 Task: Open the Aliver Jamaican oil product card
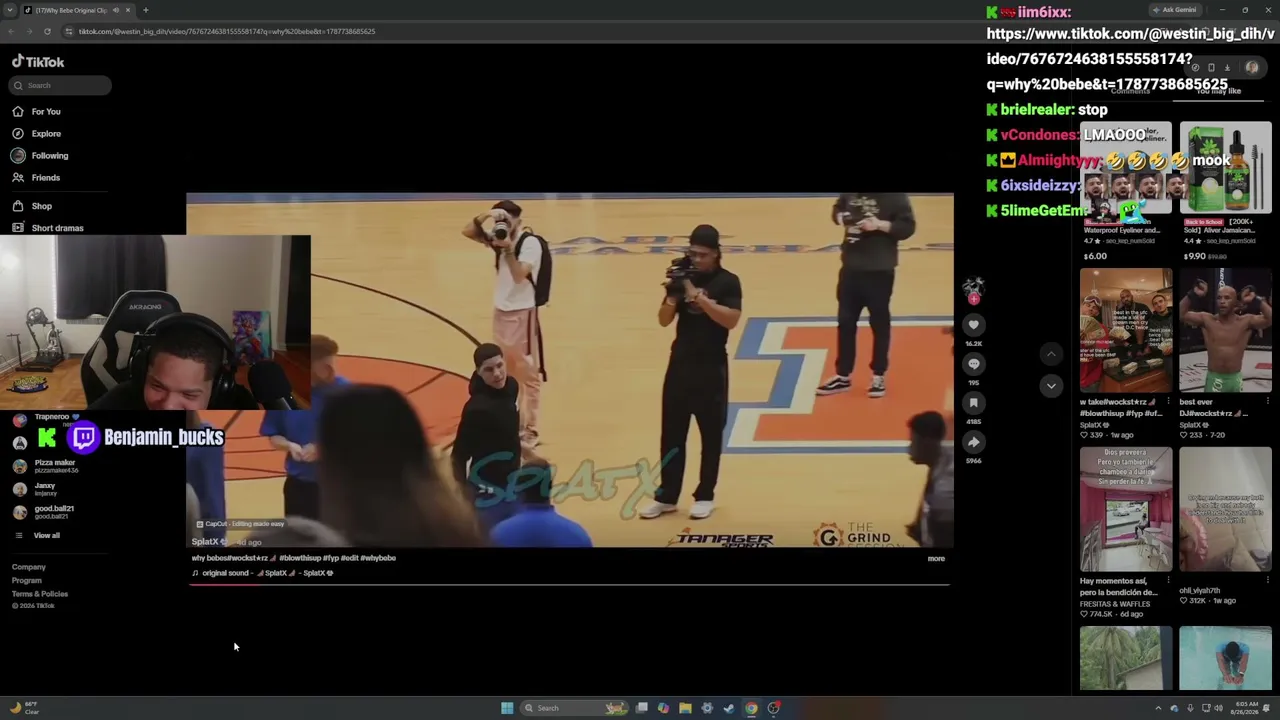point(1225,191)
